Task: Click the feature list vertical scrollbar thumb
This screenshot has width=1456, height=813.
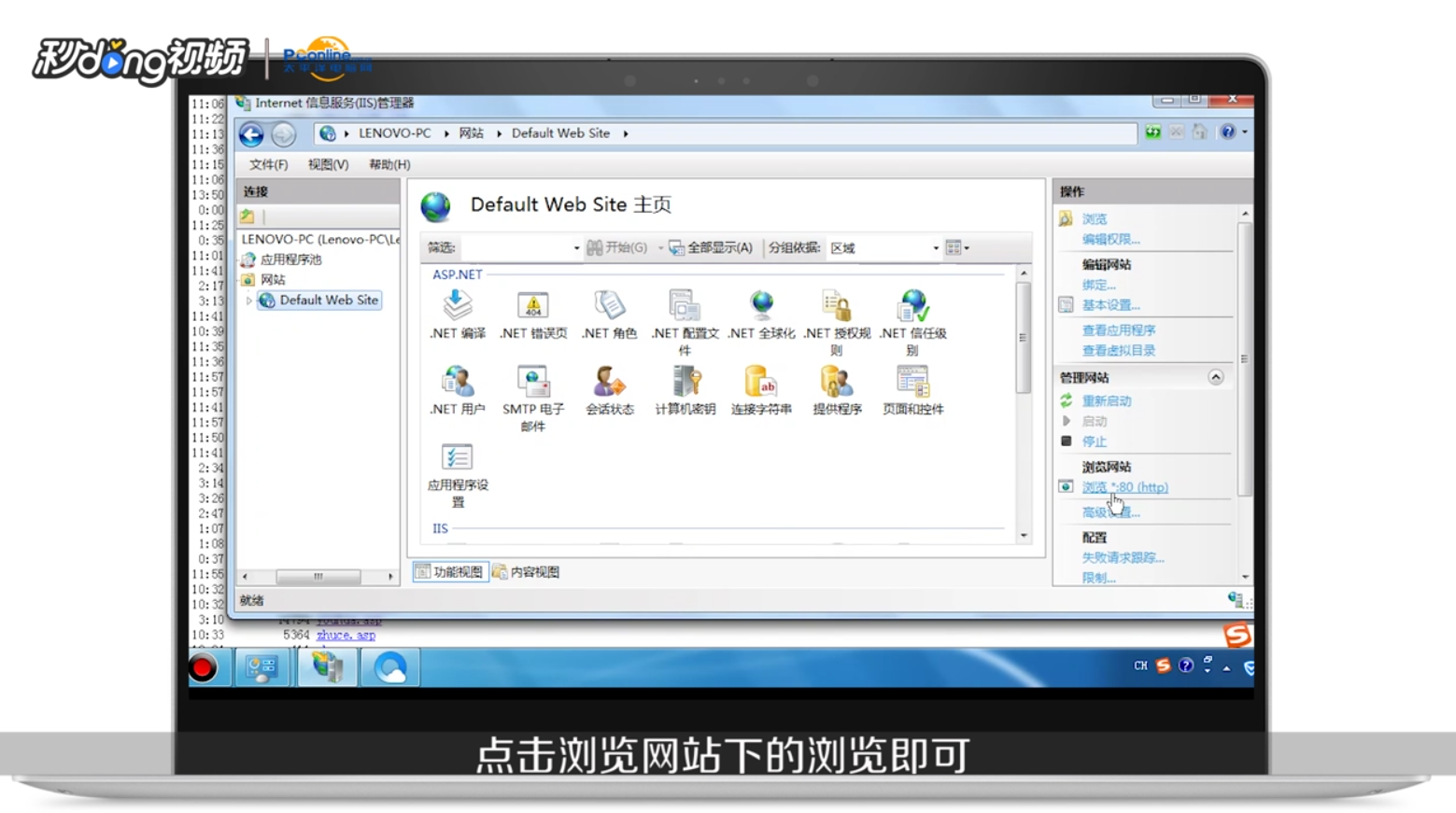Action: [1024, 337]
